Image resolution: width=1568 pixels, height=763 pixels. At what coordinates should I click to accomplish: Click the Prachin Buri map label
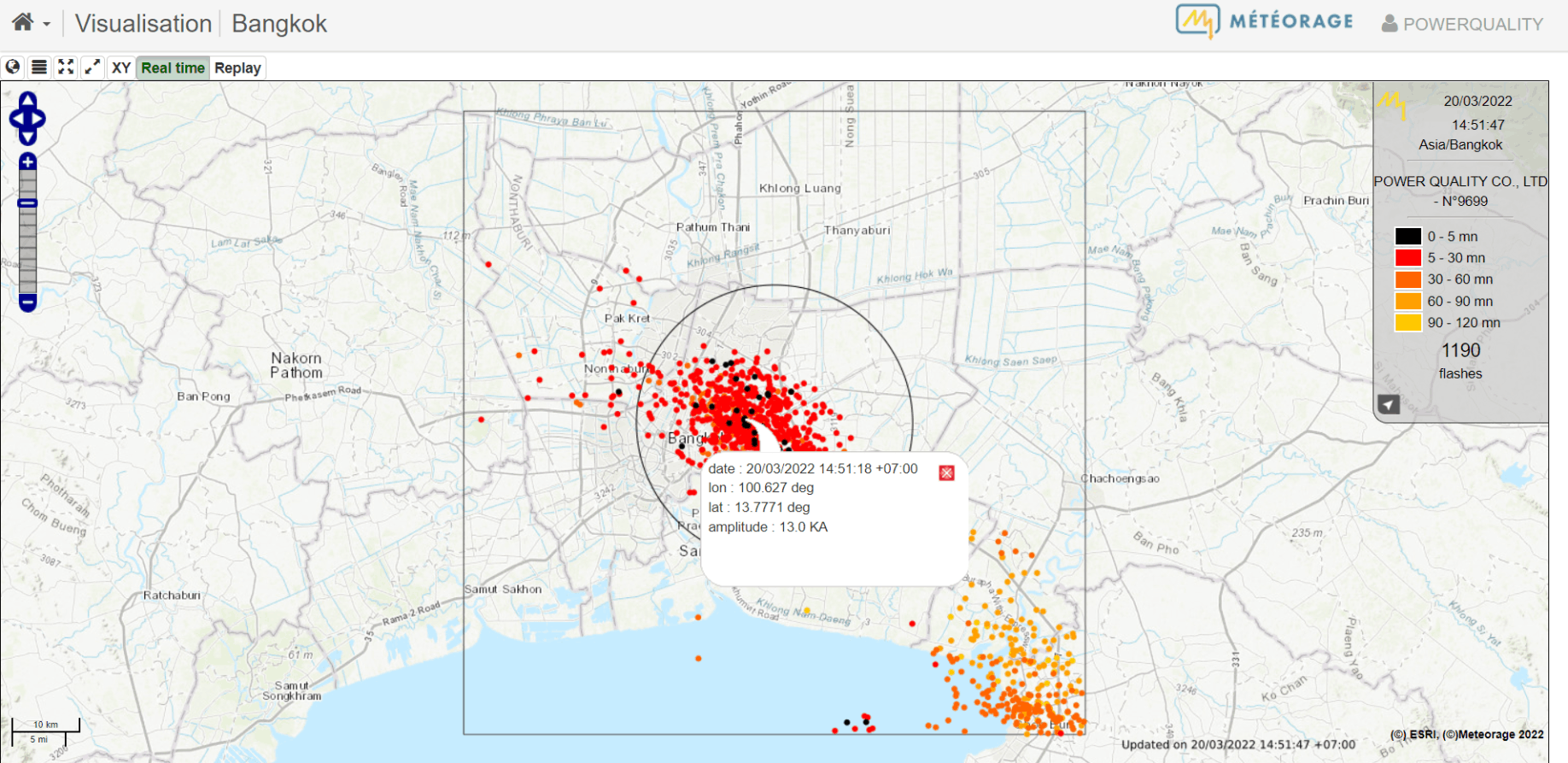1336,201
